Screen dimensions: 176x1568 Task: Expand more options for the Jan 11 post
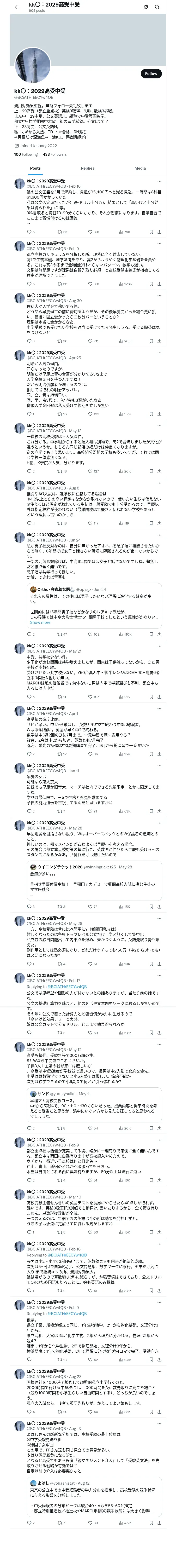[x=159, y=766]
